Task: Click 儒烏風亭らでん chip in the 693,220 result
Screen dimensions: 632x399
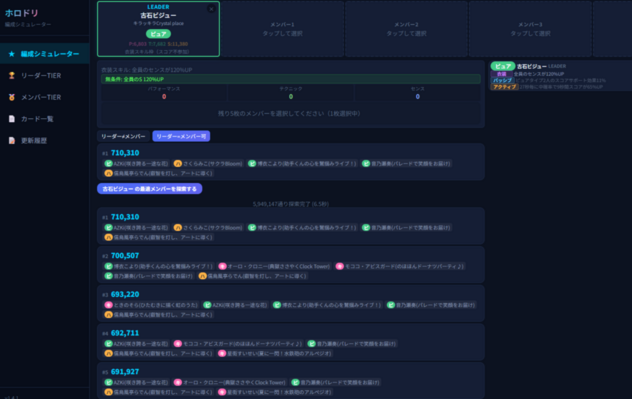Action: [x=159, y=315]
